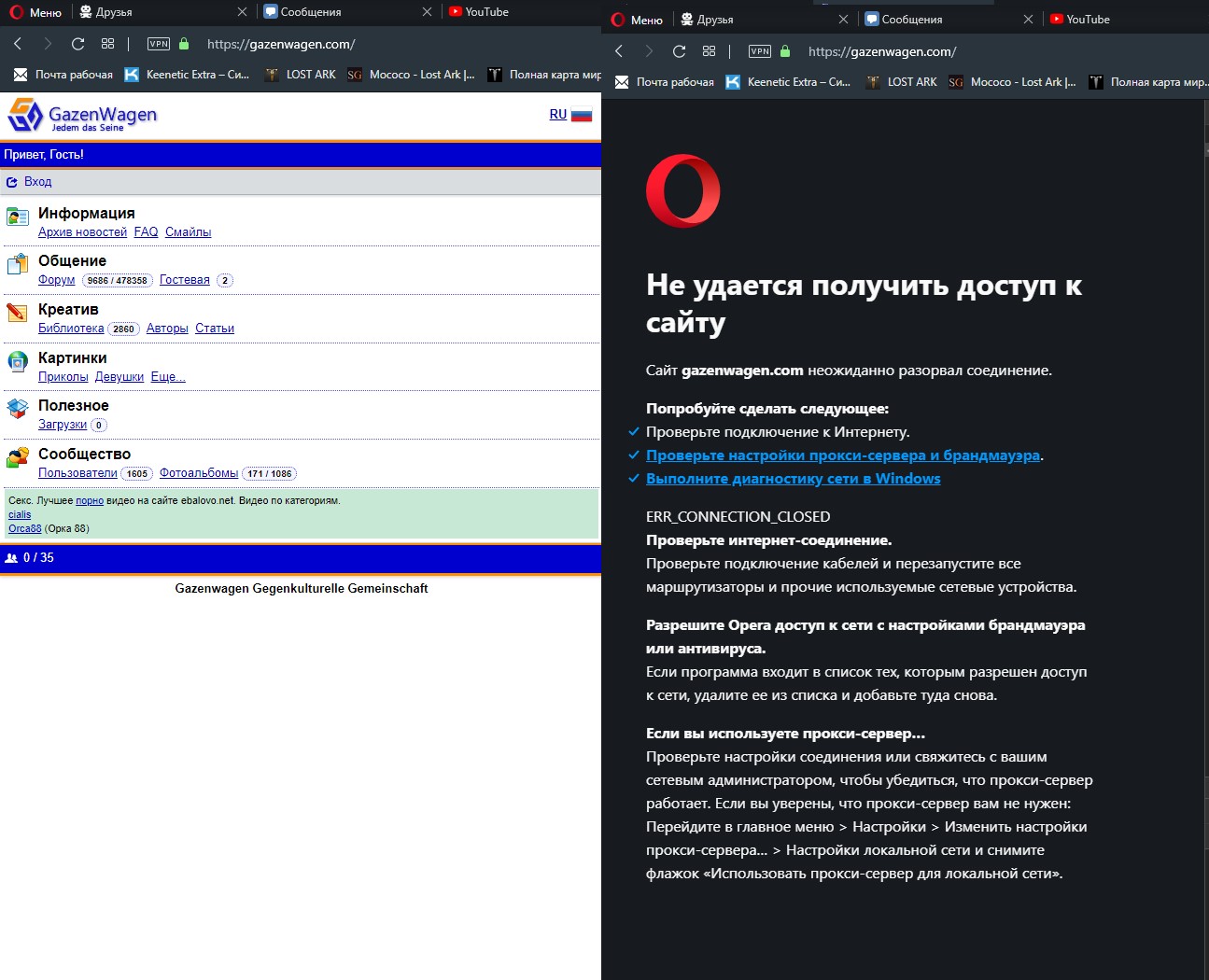Open the Загрузки link
Viewport: 1209px width, 980px height.
(x=63, y=425)
